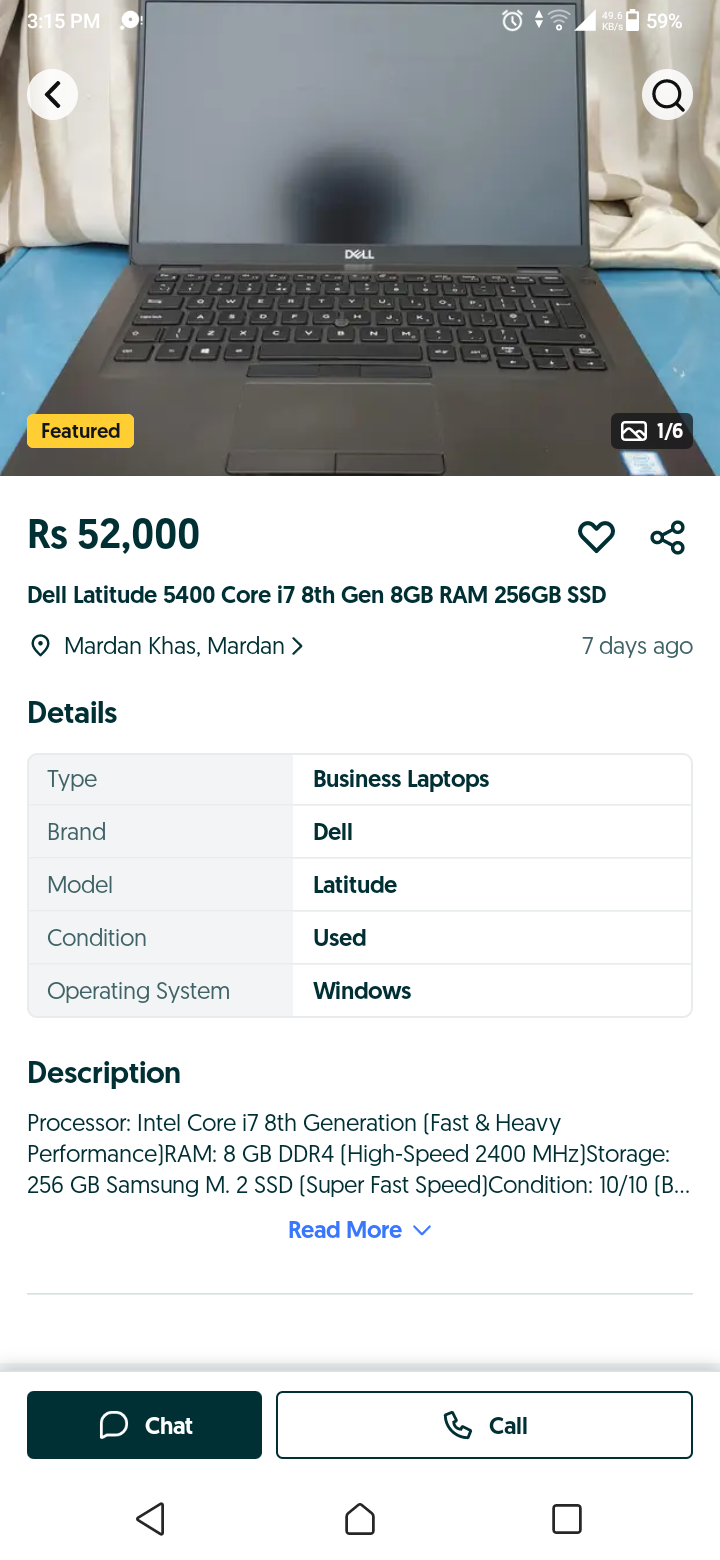720x1560 pixels.
Task: Tap the Rs 52,000 price text
Action: (x=113, y=534)
